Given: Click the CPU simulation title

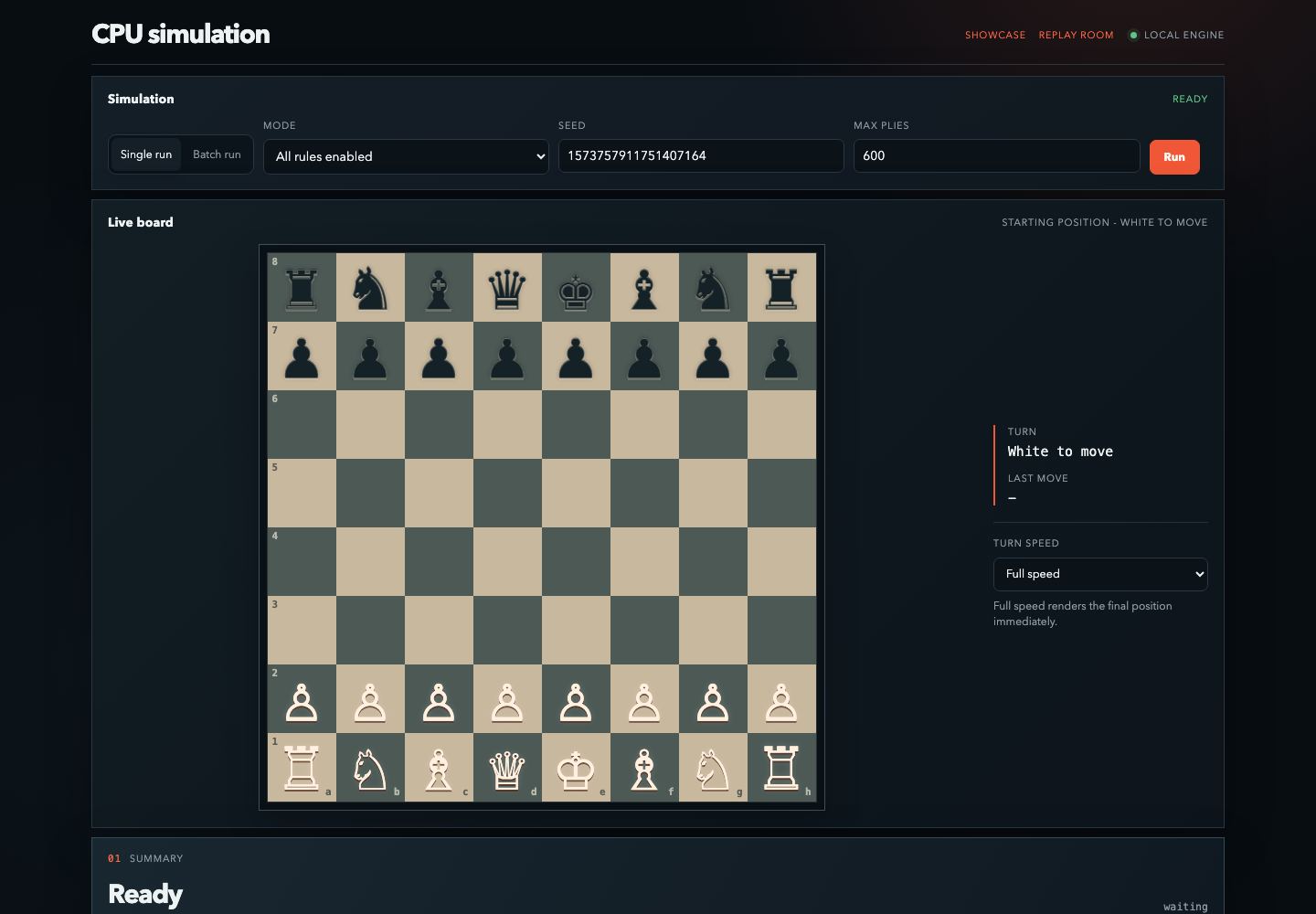Looking at the screenshot, I should [x=181, y=34].
